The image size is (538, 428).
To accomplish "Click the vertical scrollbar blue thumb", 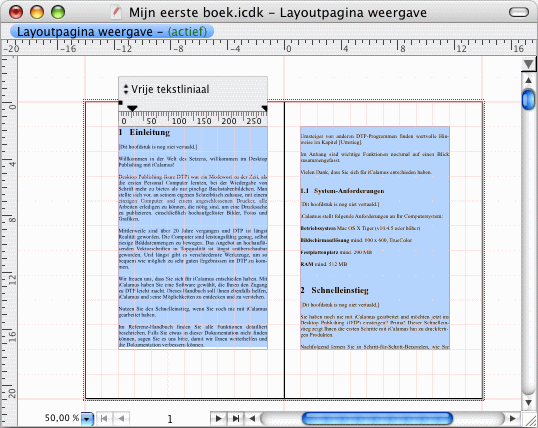I will (528, 100).
